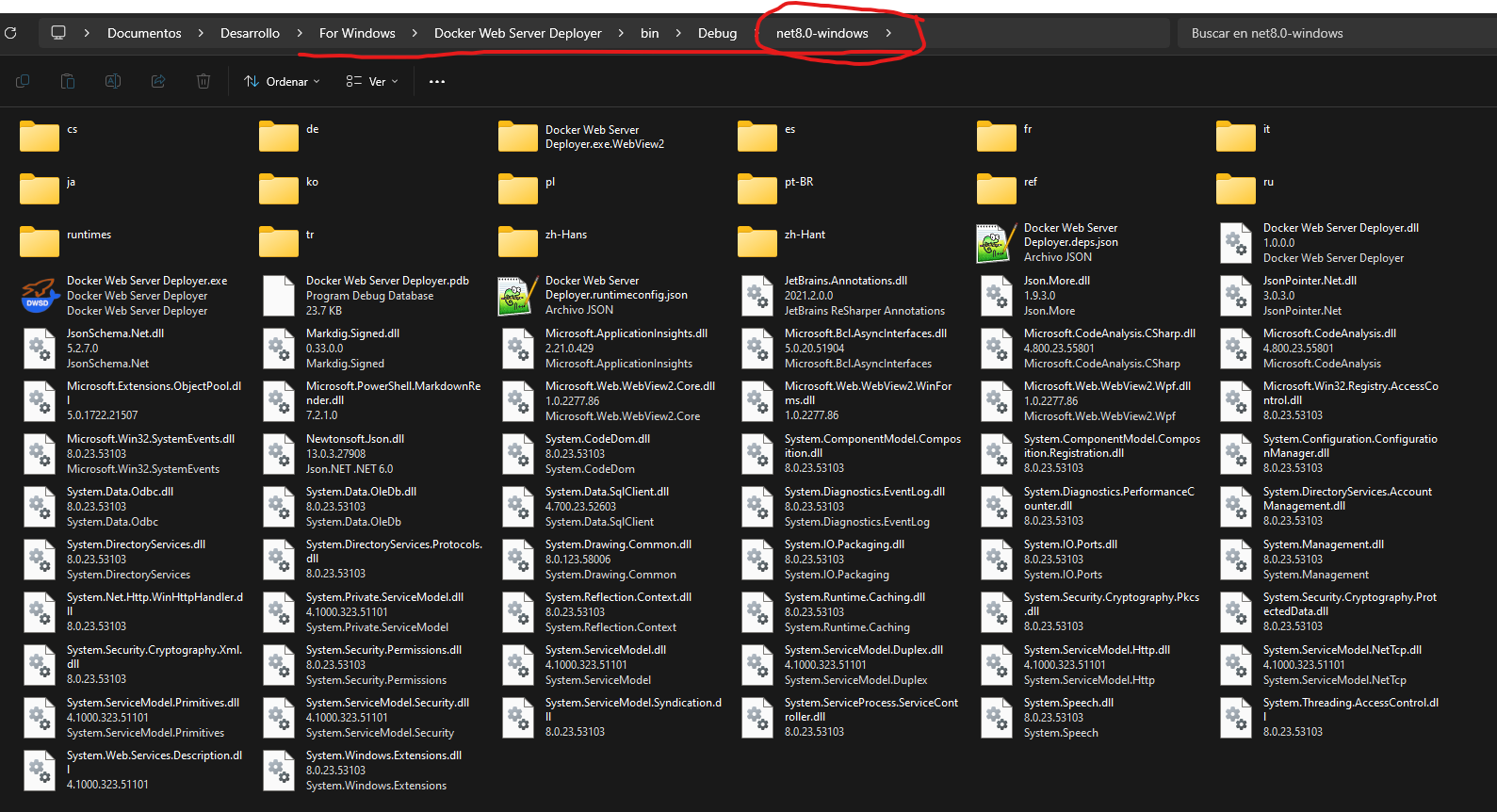
Task: Select the cs folder icon
Action: pos(40,137)
